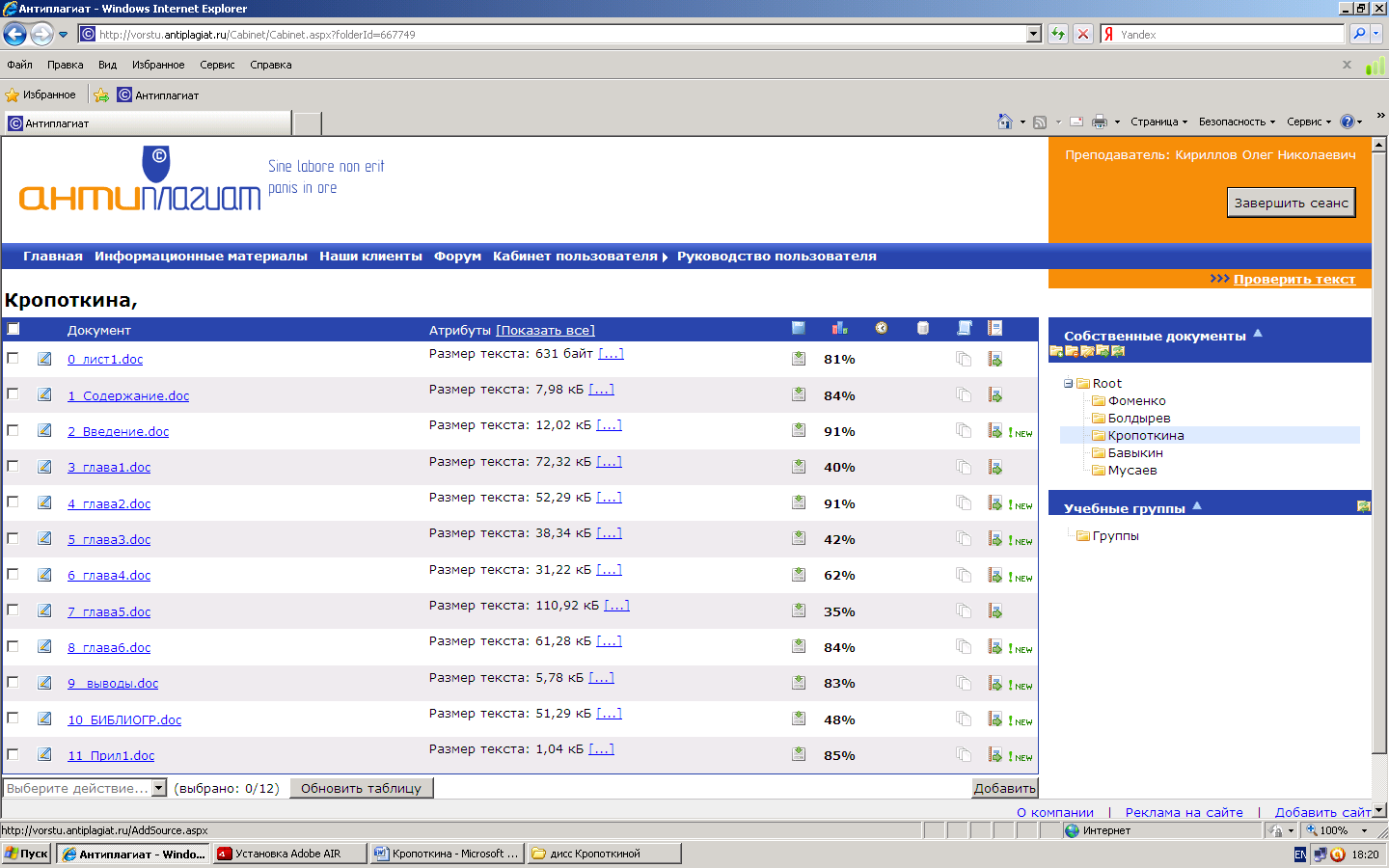Open the status bar zoom level dropdown arrow
Image resolution: width=1389 pixels, height=868 pixels.
coord(1364,830)
